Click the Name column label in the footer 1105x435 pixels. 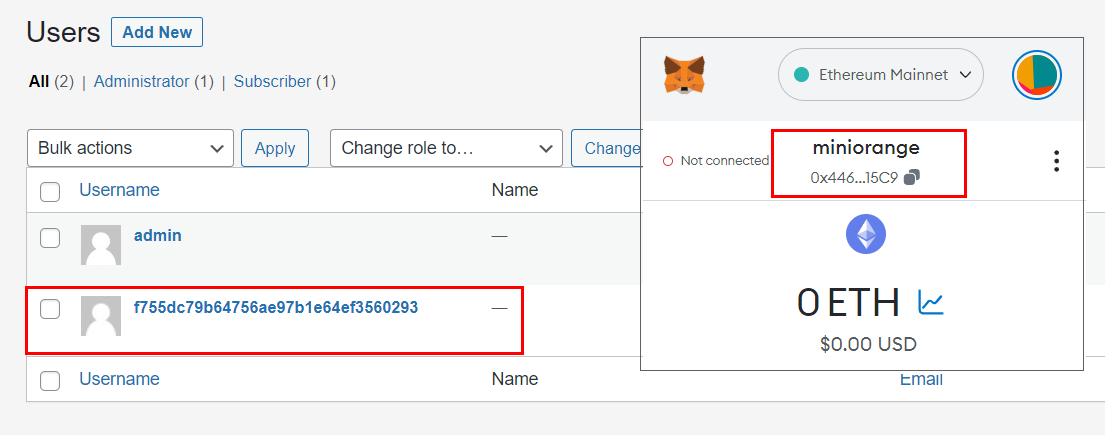515,379
